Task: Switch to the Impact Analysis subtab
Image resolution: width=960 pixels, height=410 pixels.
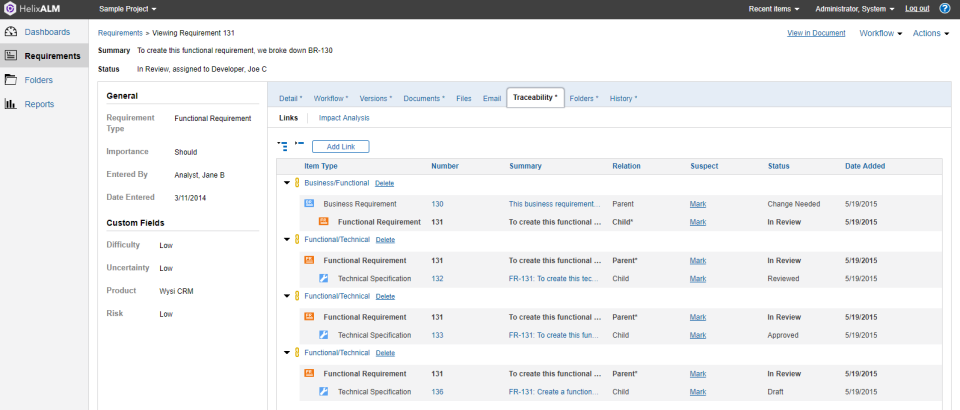Action: [x=344, y=118]
